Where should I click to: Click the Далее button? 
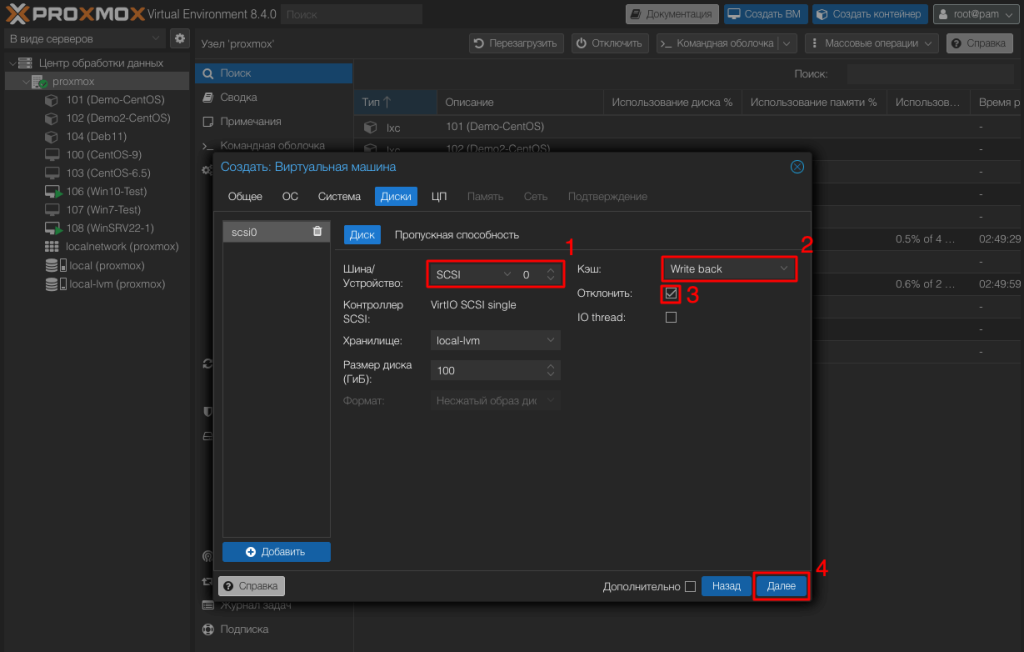[x=781, y=587]
